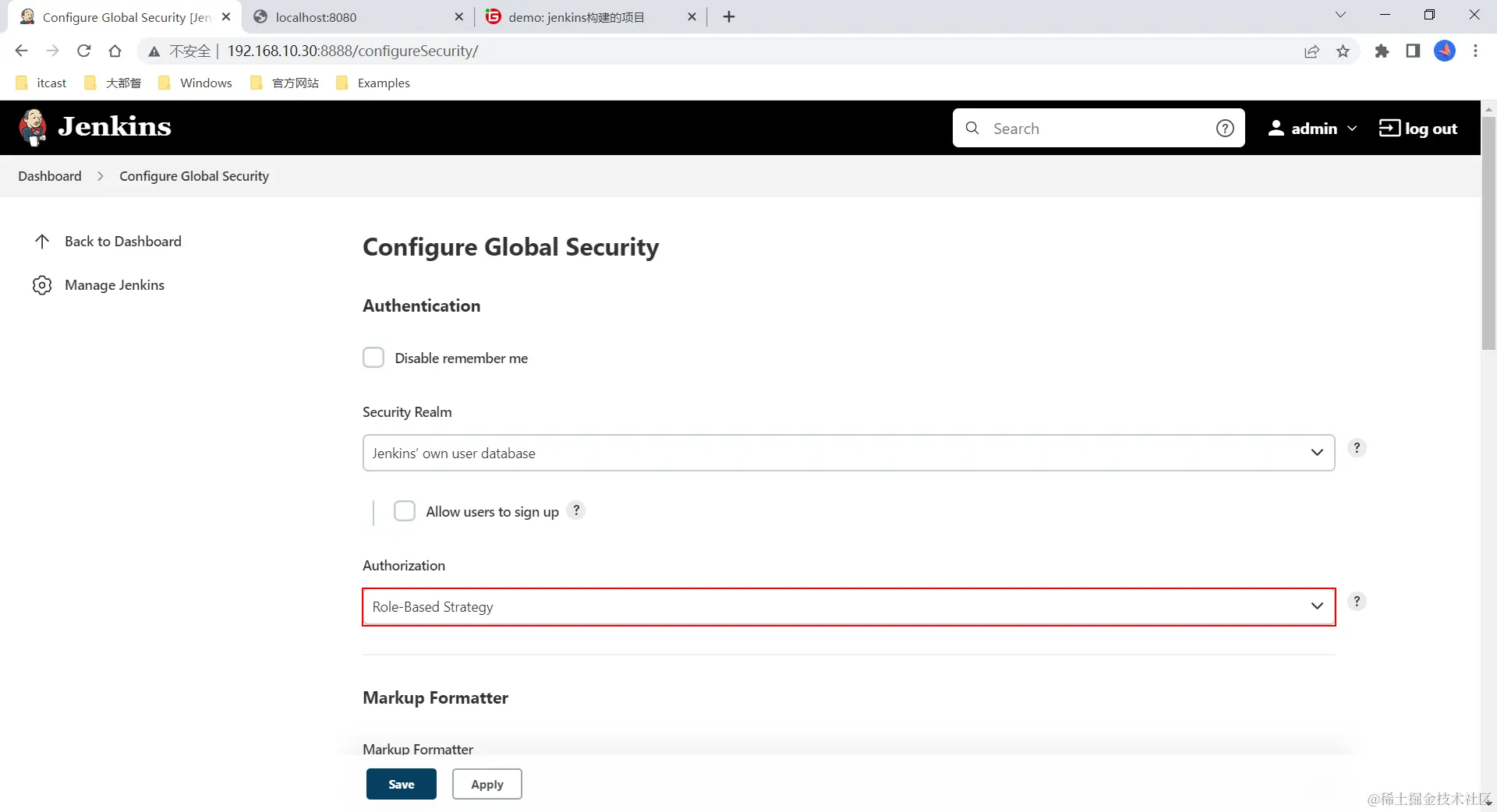The image size is (1497, 812).
Task: Open help for Security Realm
Action: click(1357, 448)
